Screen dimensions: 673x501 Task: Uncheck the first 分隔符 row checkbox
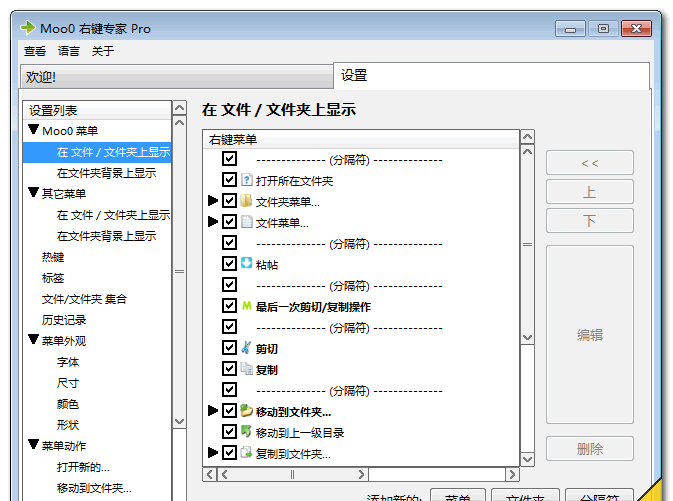[229, 158]
